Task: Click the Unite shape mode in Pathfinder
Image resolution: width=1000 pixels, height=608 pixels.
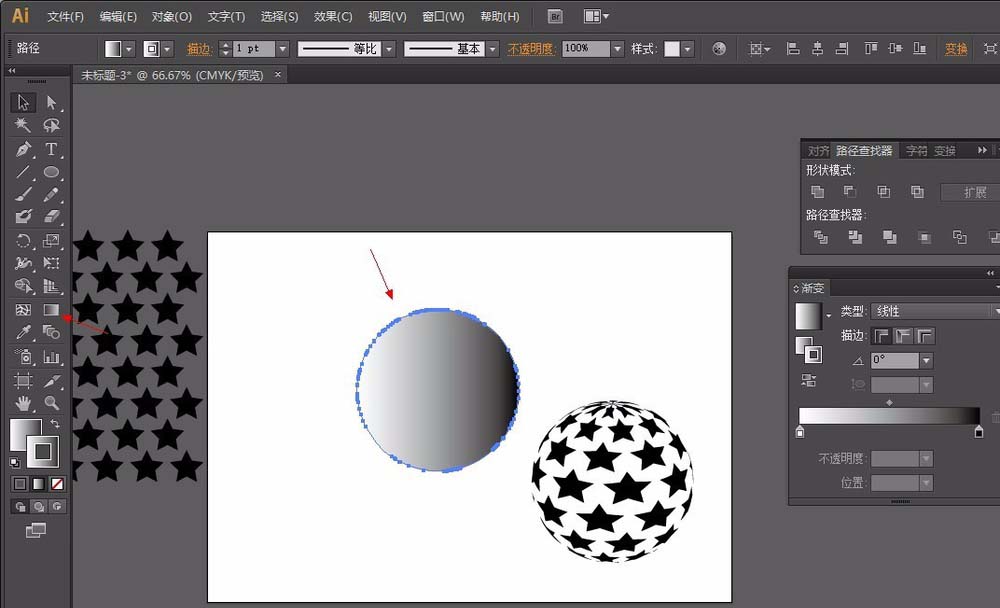Action: click(x=818, y=190)
